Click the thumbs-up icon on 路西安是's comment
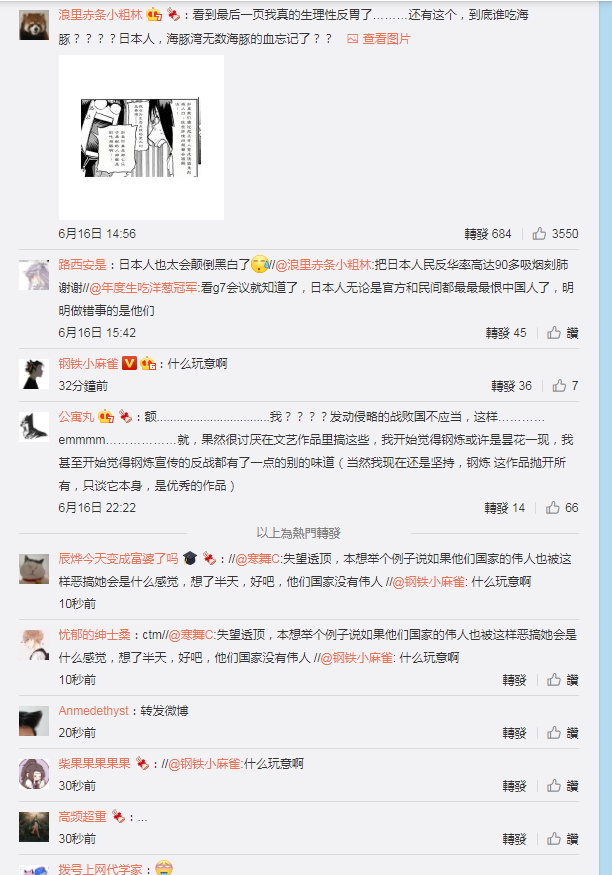The image size is (612, 875). (553, 333)
